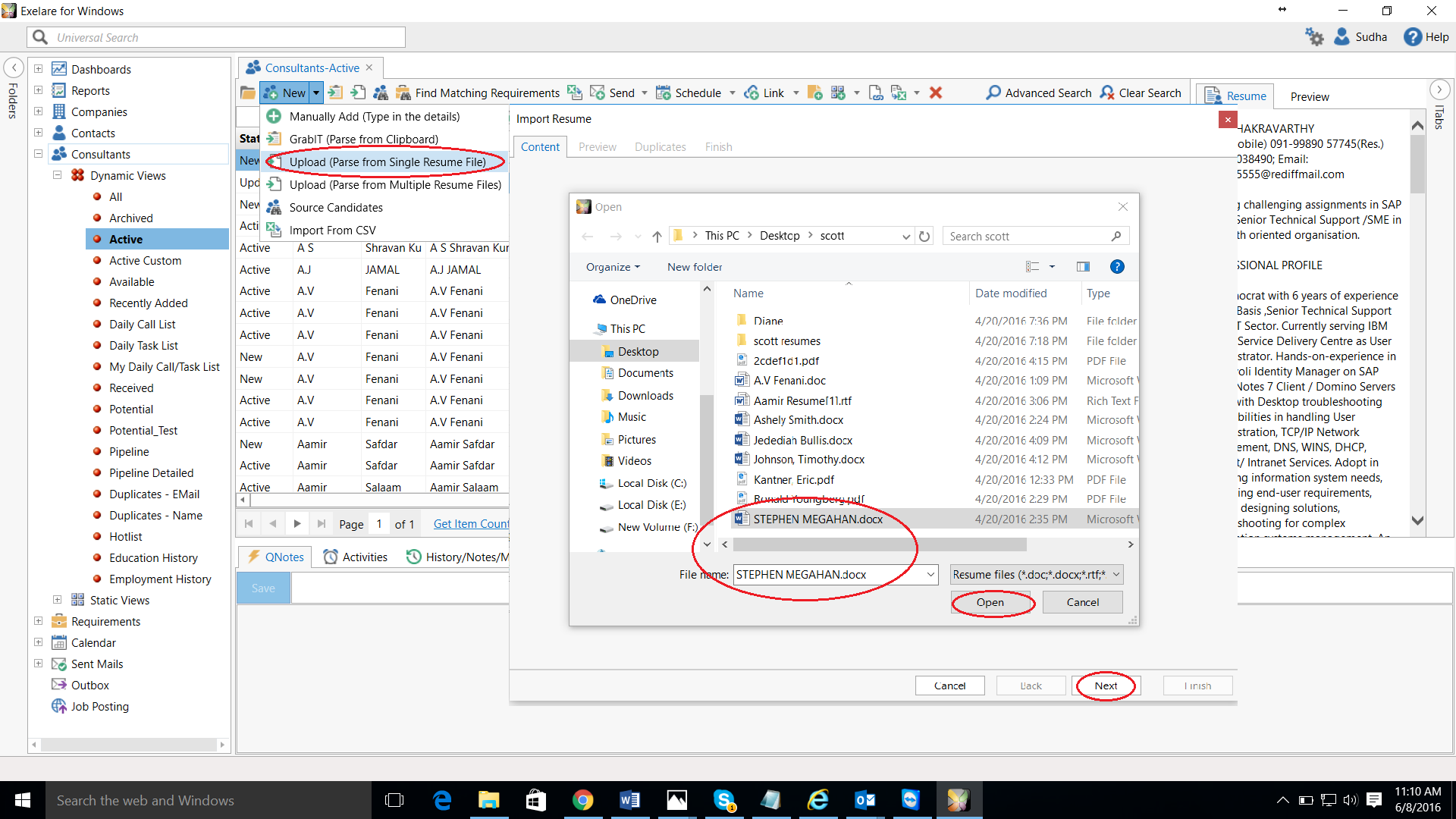The width and height of the screenshot is (1456, 819).
Task: Open the New button dropdown arrow
Action: coord(316,93)
